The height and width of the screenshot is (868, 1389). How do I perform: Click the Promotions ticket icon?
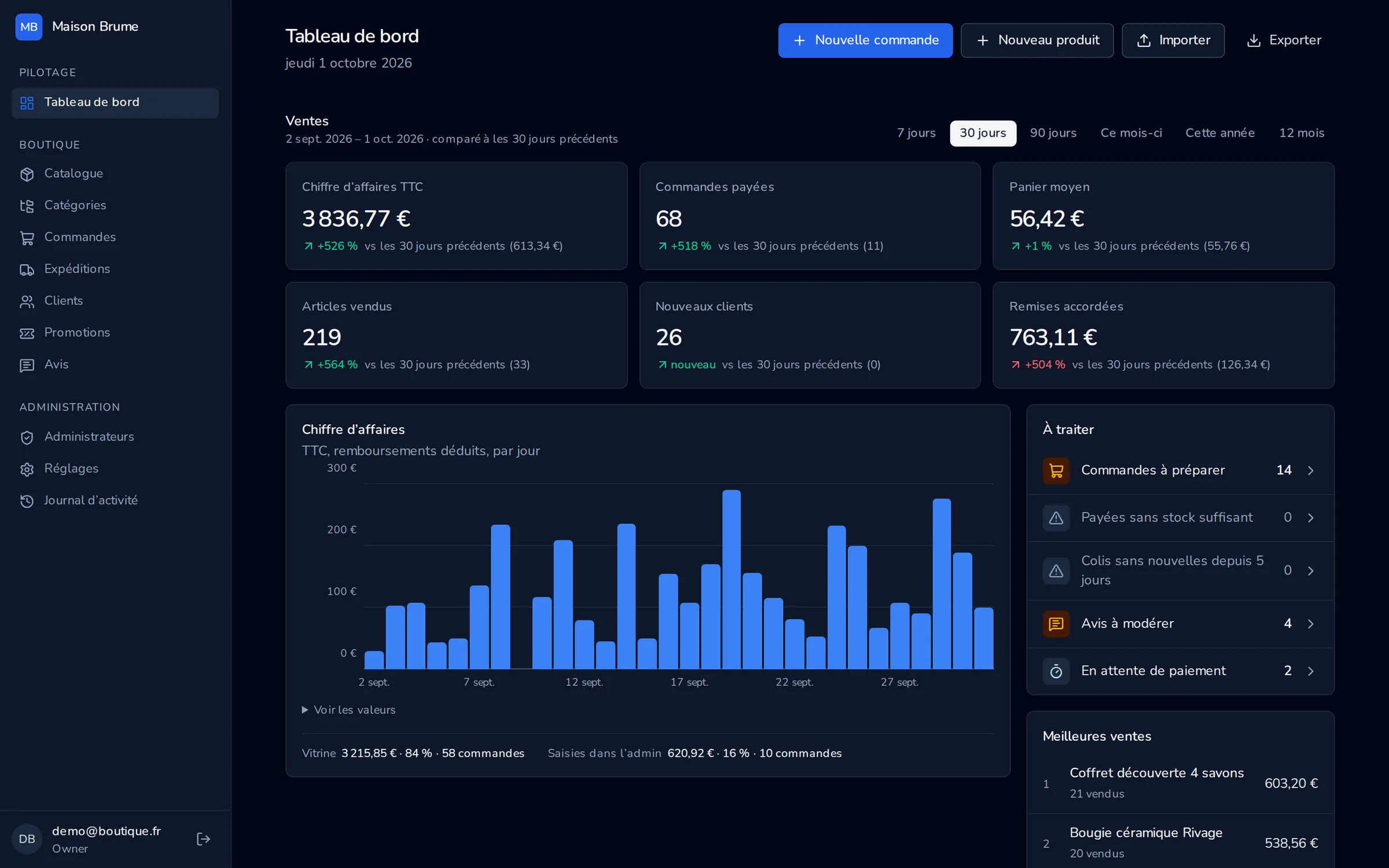(x=27, y=333)
